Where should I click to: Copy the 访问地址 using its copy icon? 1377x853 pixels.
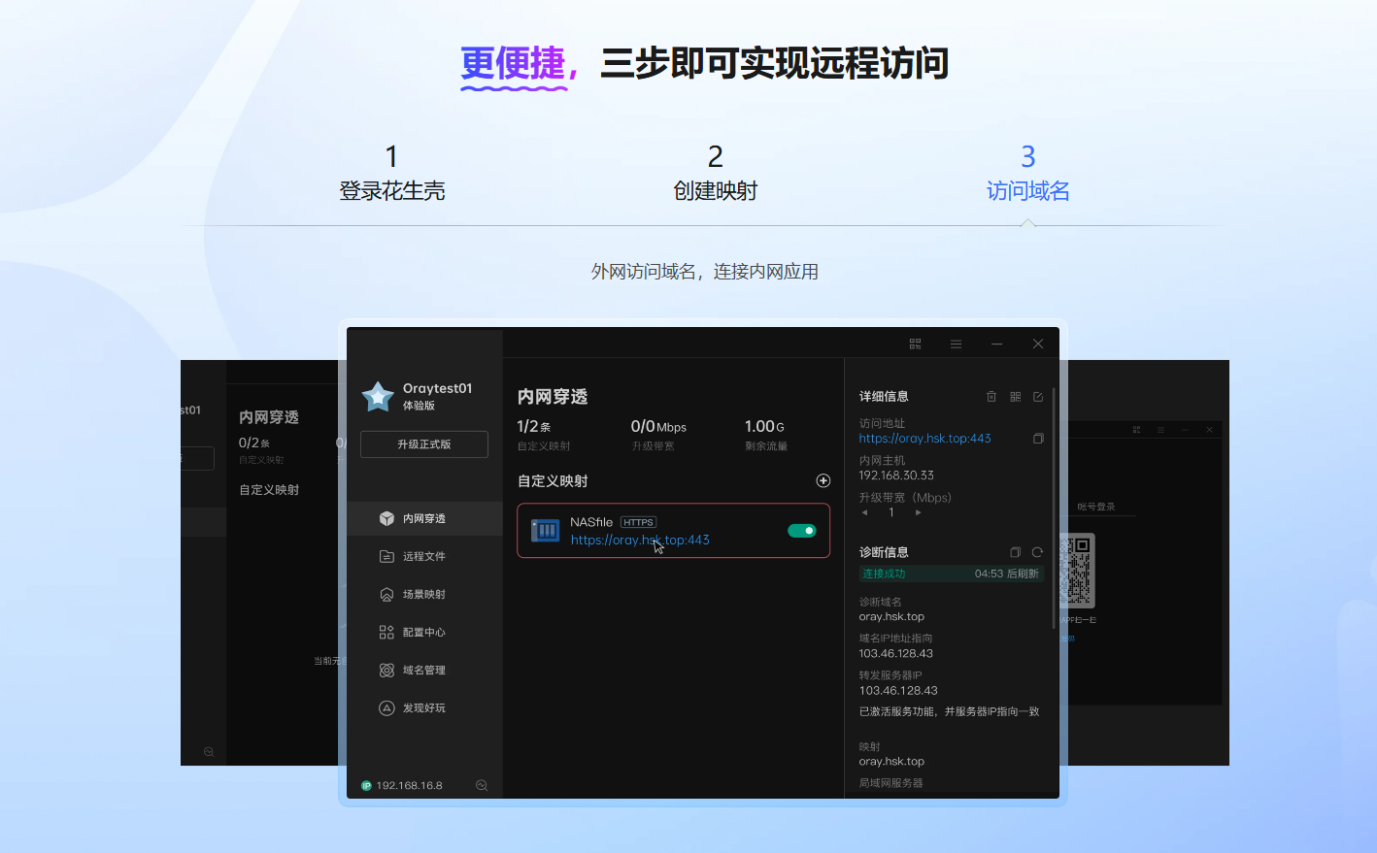[1038, 438]
